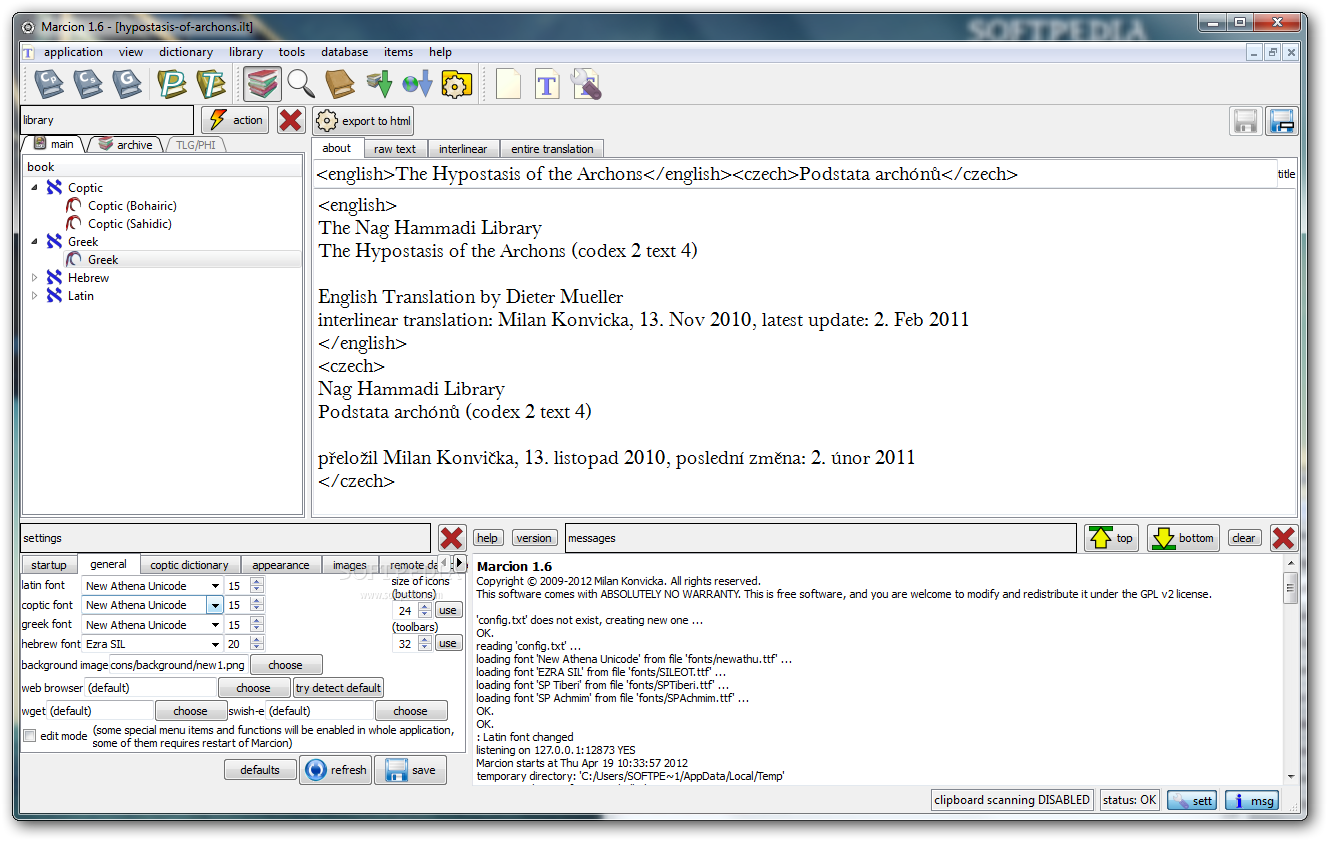Open the Cs dictionary toolbar icon
Viewport: 1328px width, 841px height.
[88, 84]
